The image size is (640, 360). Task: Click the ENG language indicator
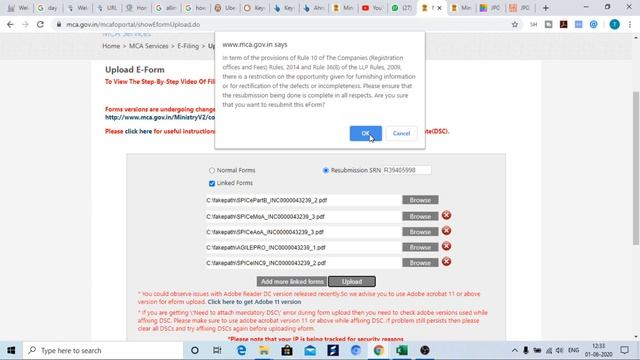573,350
